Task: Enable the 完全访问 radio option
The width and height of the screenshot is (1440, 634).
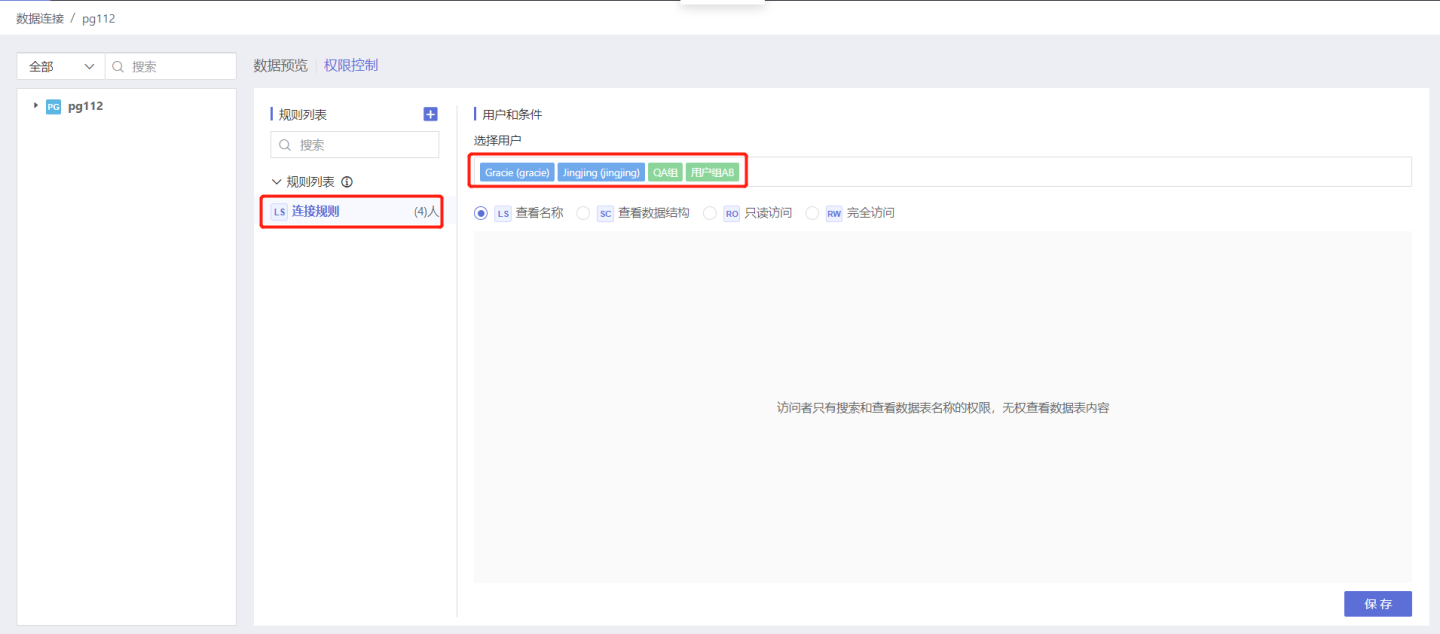Action: [x=812, y=213]
